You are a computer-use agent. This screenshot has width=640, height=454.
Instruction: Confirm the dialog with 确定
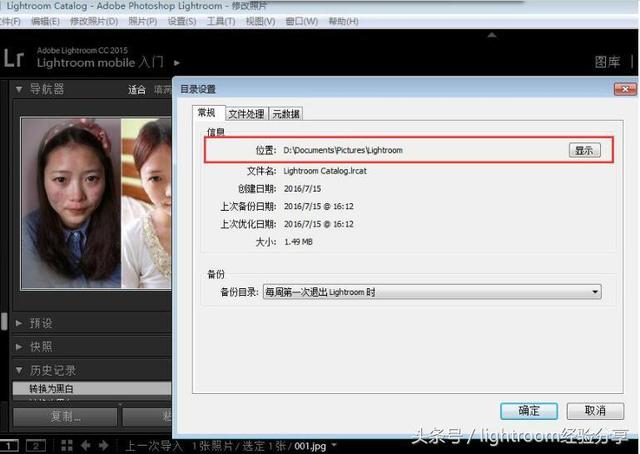[529, 411]
